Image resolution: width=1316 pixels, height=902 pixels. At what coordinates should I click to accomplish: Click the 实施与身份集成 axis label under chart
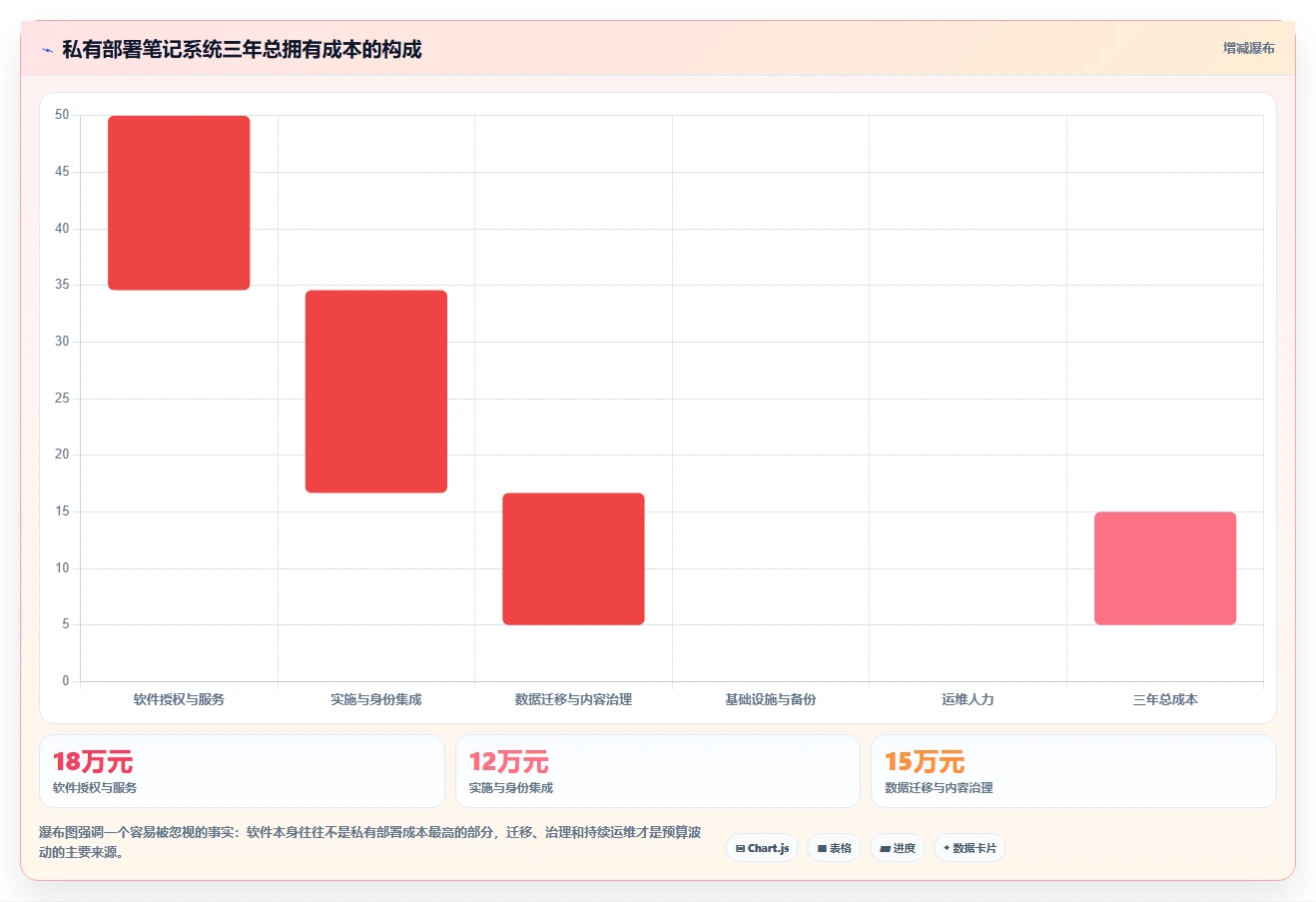[376, 699]
